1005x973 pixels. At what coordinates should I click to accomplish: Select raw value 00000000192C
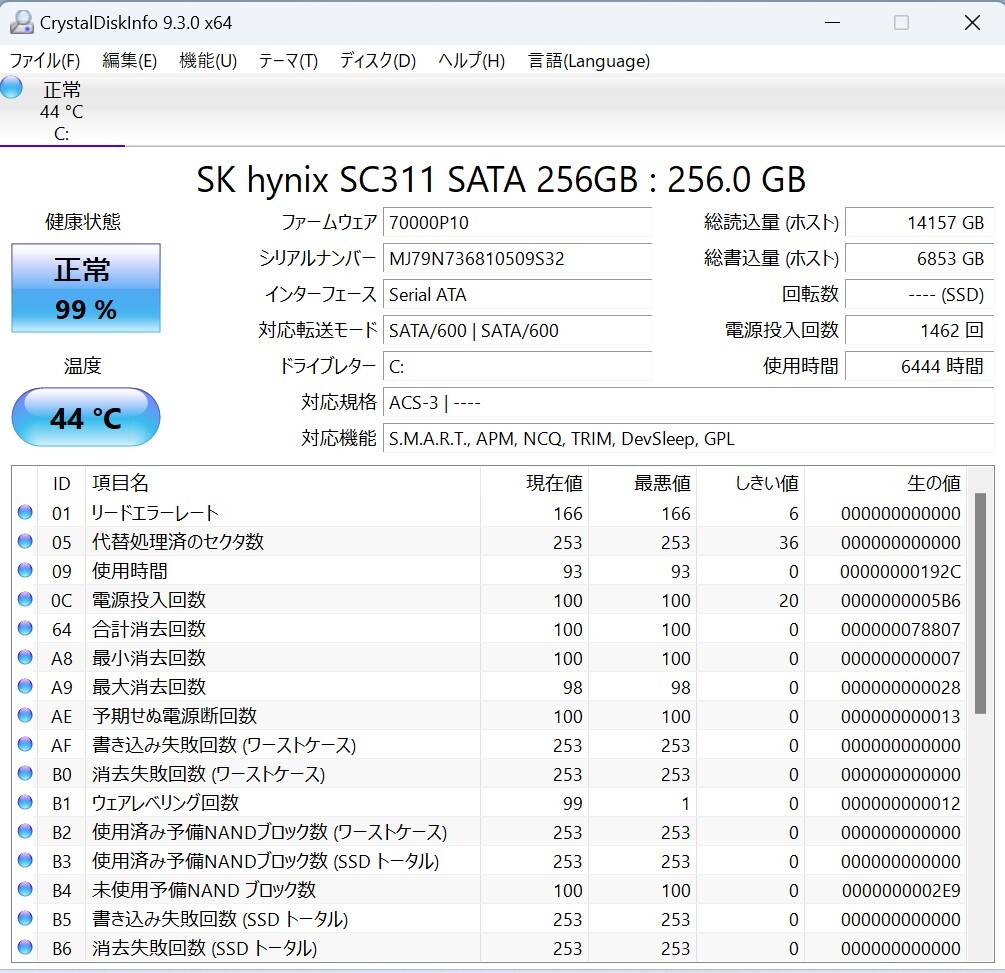pyautogui.click(x=900, y=571)
